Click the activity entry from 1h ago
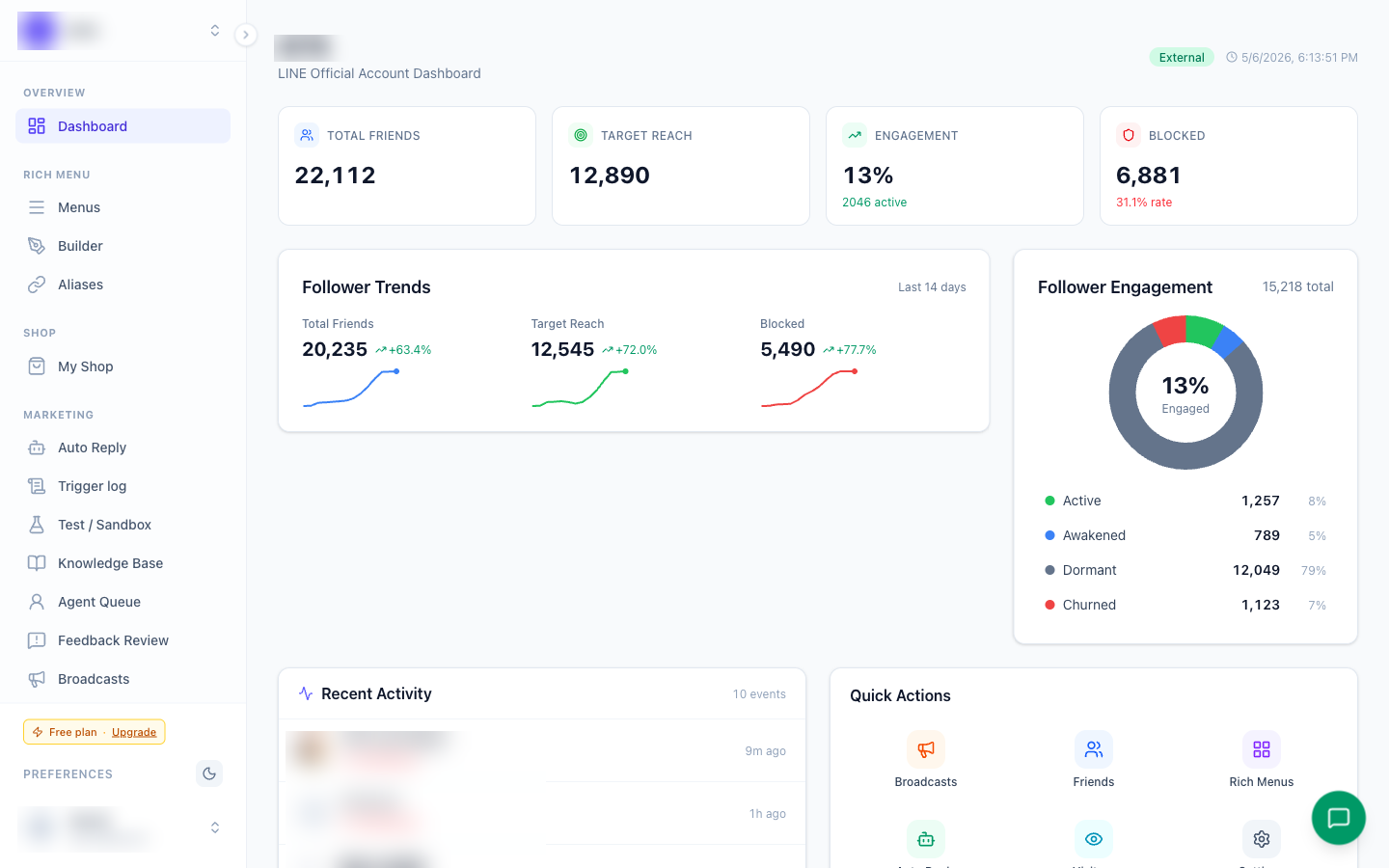Image resolution: width=1389 pixels, height=868 pixels. 542,813
